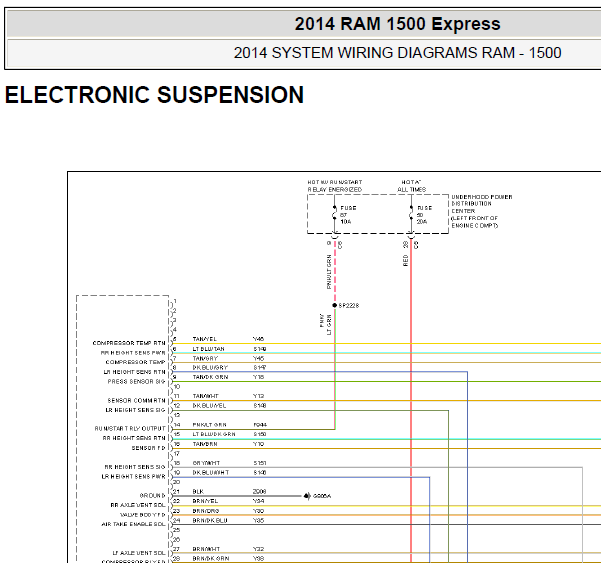Click connector pin number 1

tap(175, 301)
